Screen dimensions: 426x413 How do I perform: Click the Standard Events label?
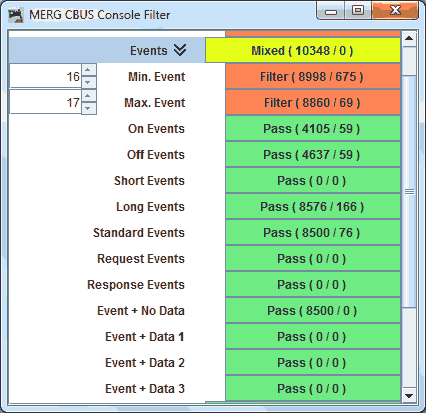click(x=139, y=233)
